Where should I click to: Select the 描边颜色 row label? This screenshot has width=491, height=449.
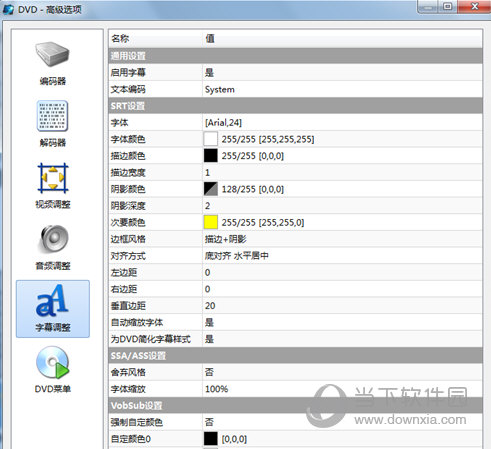click(128, 156)
